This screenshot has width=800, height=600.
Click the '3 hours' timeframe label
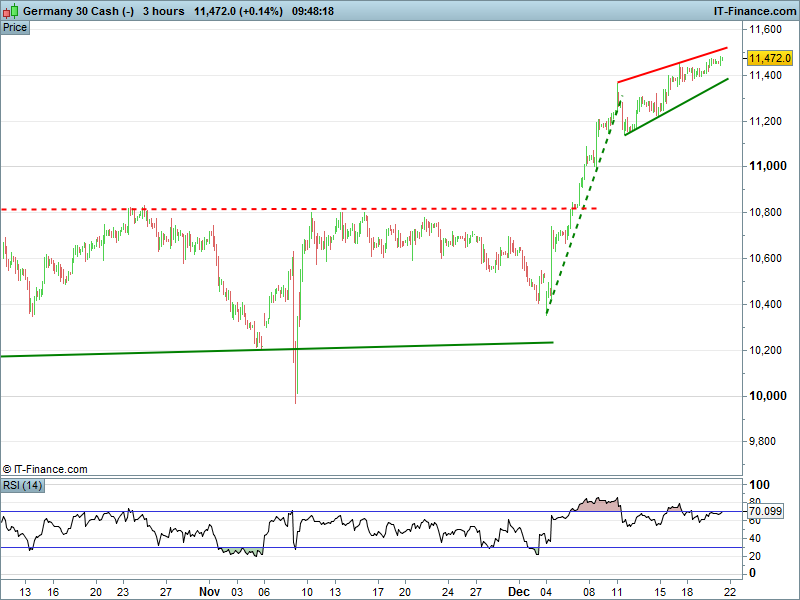pyautogui.click(x=163, y=11)
